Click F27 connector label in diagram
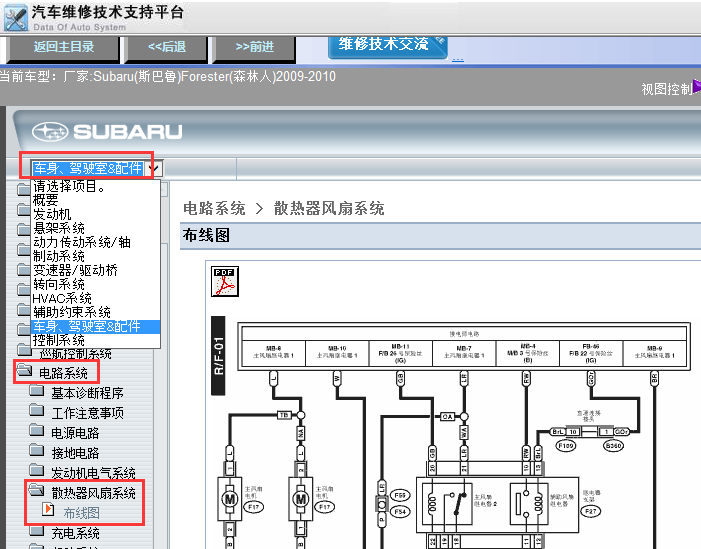Viewport: 701px width, 549px height. tap(591, 511)
